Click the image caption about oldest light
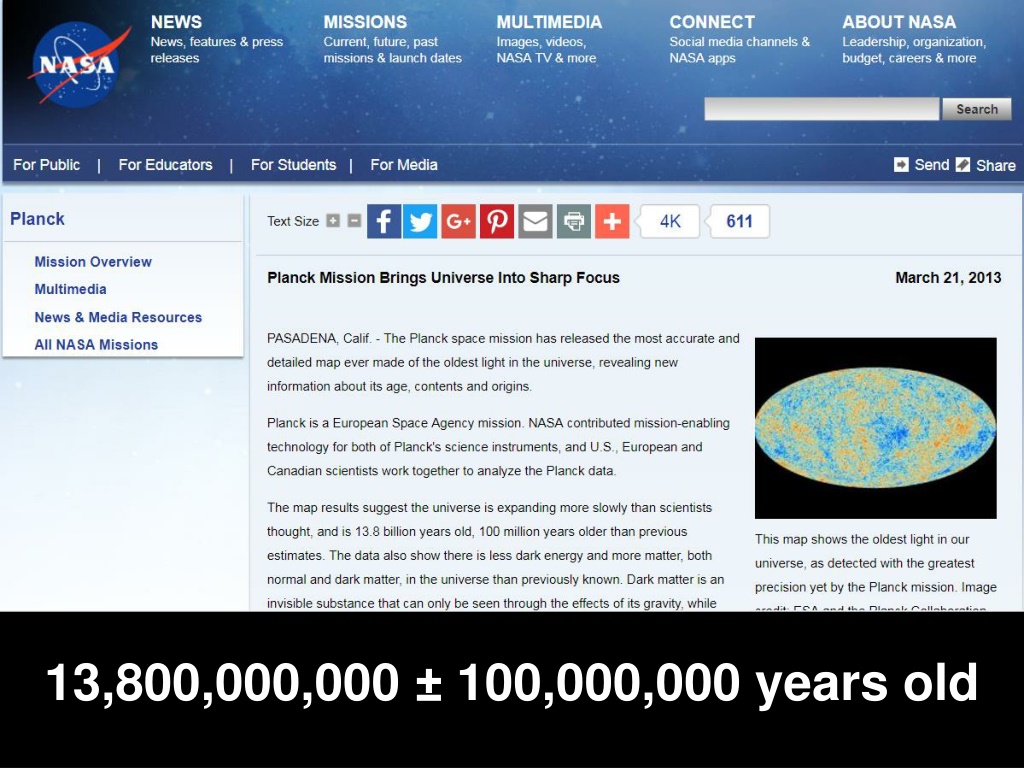The width and height of the screenshot is (1024, 768). point(876,571)
